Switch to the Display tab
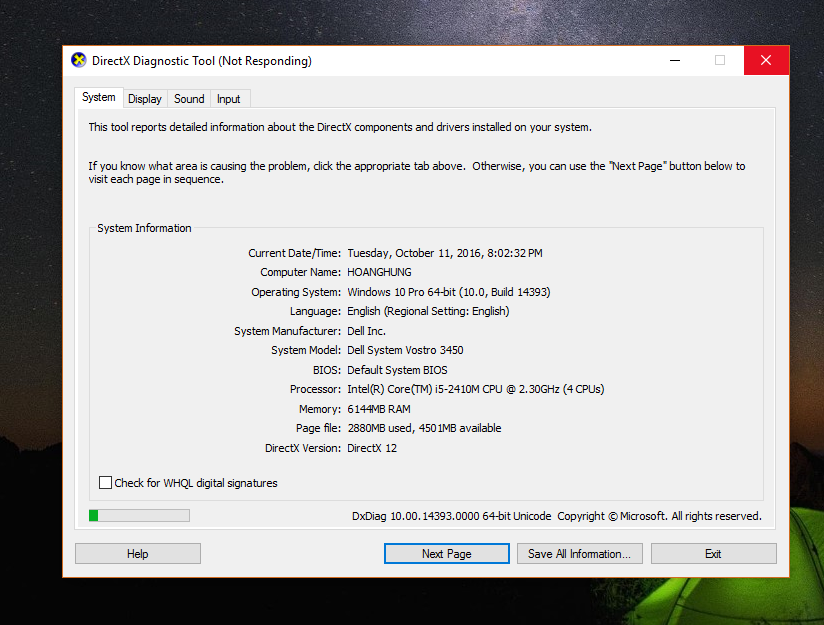 pyautogui.click(x=145, y=99)
